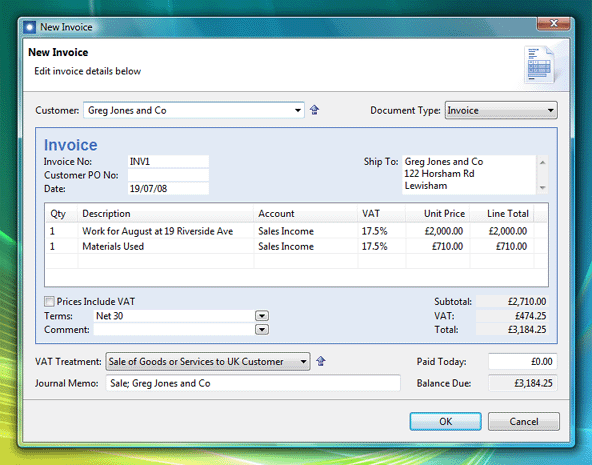
Task: Click the Invoice No input field
Action: pos(168,162)
